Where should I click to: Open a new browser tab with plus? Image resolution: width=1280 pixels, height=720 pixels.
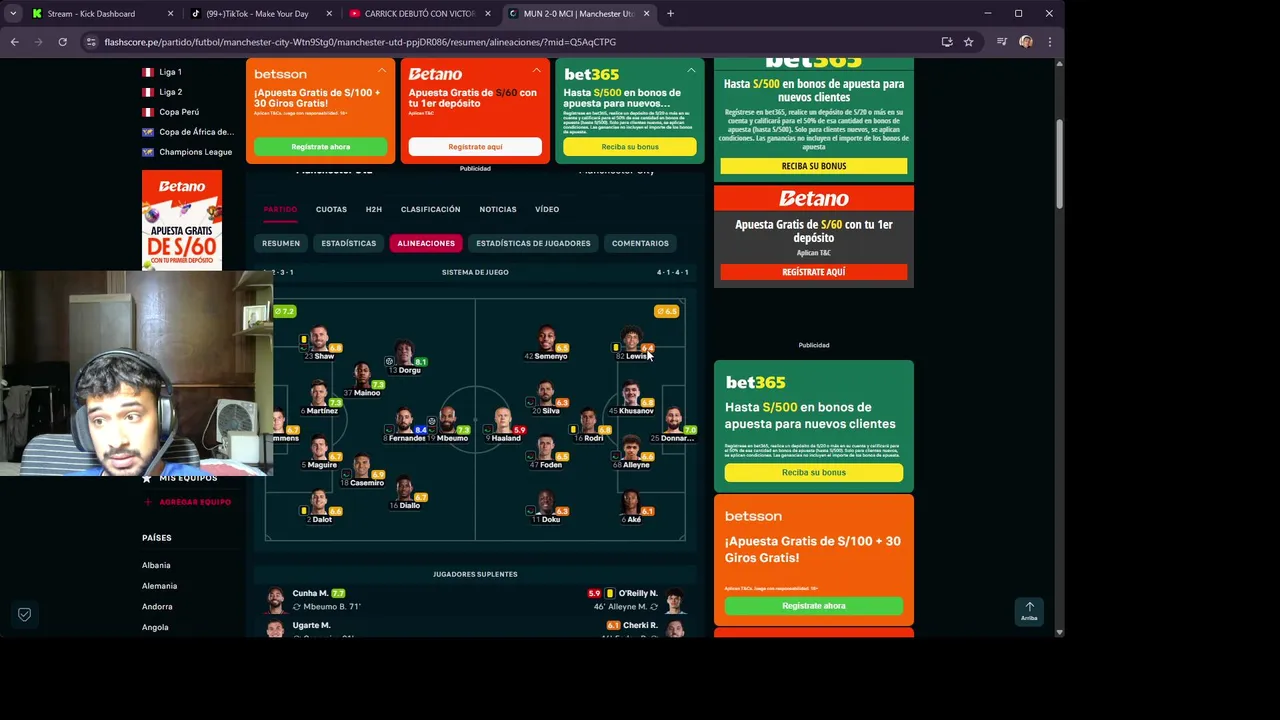[x=670, y=14]
